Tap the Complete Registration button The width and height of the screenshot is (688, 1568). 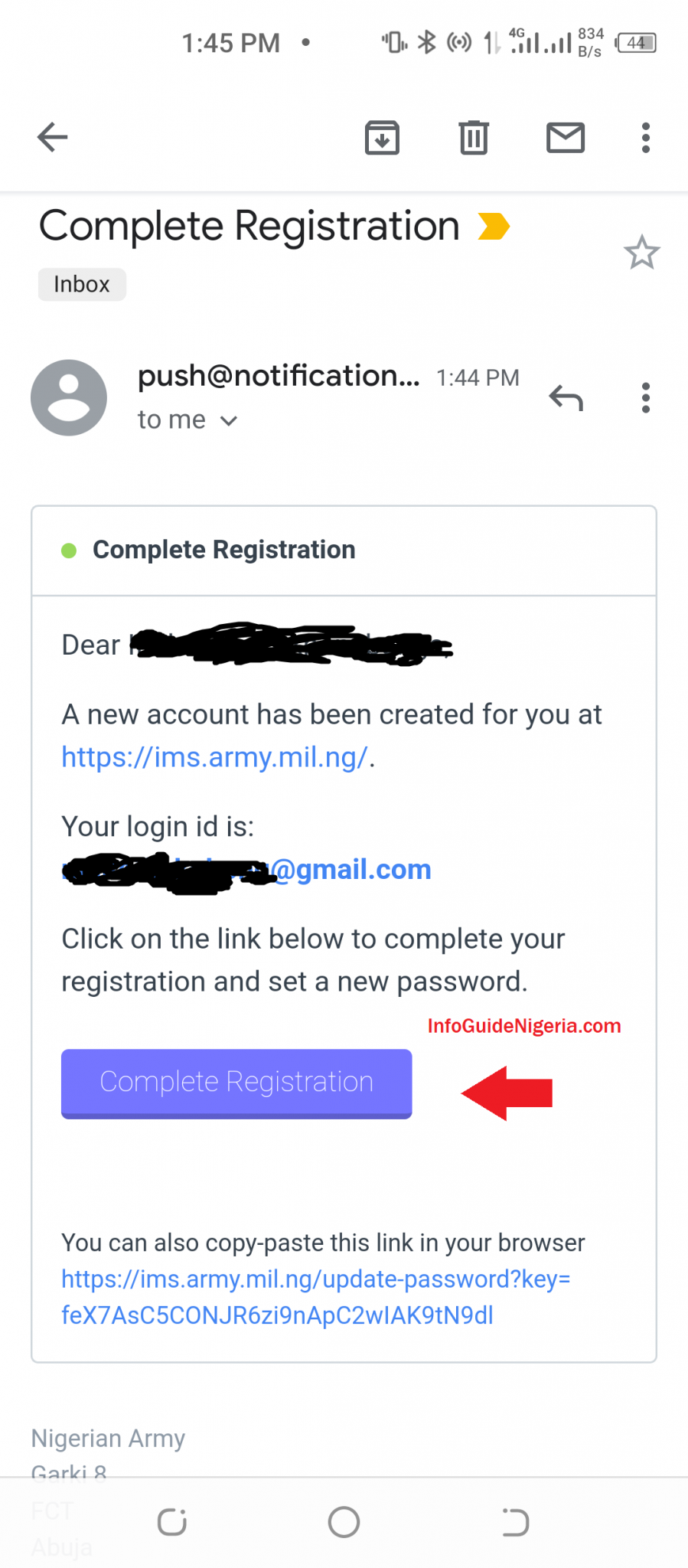(236, 1083)
